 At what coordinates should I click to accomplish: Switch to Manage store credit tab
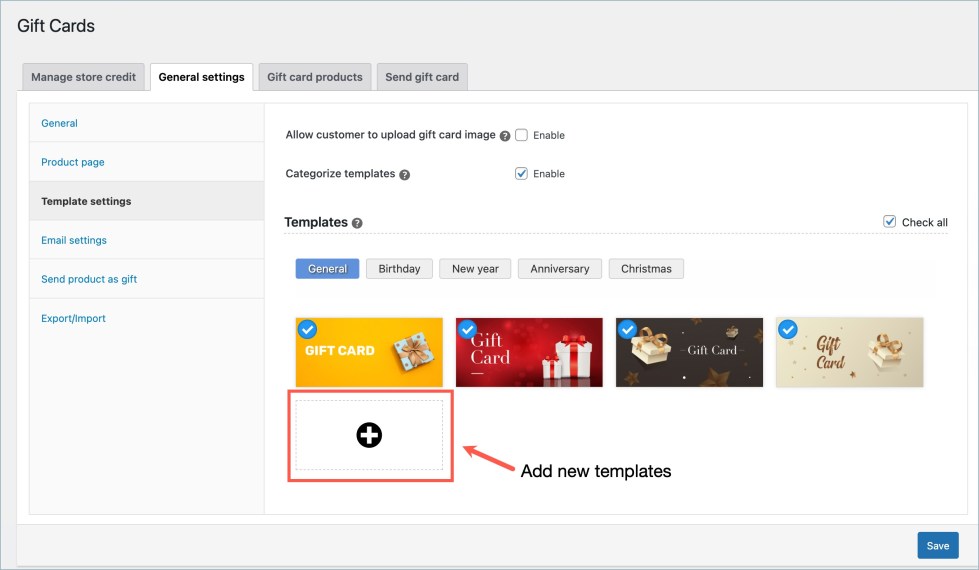[83, 77]
